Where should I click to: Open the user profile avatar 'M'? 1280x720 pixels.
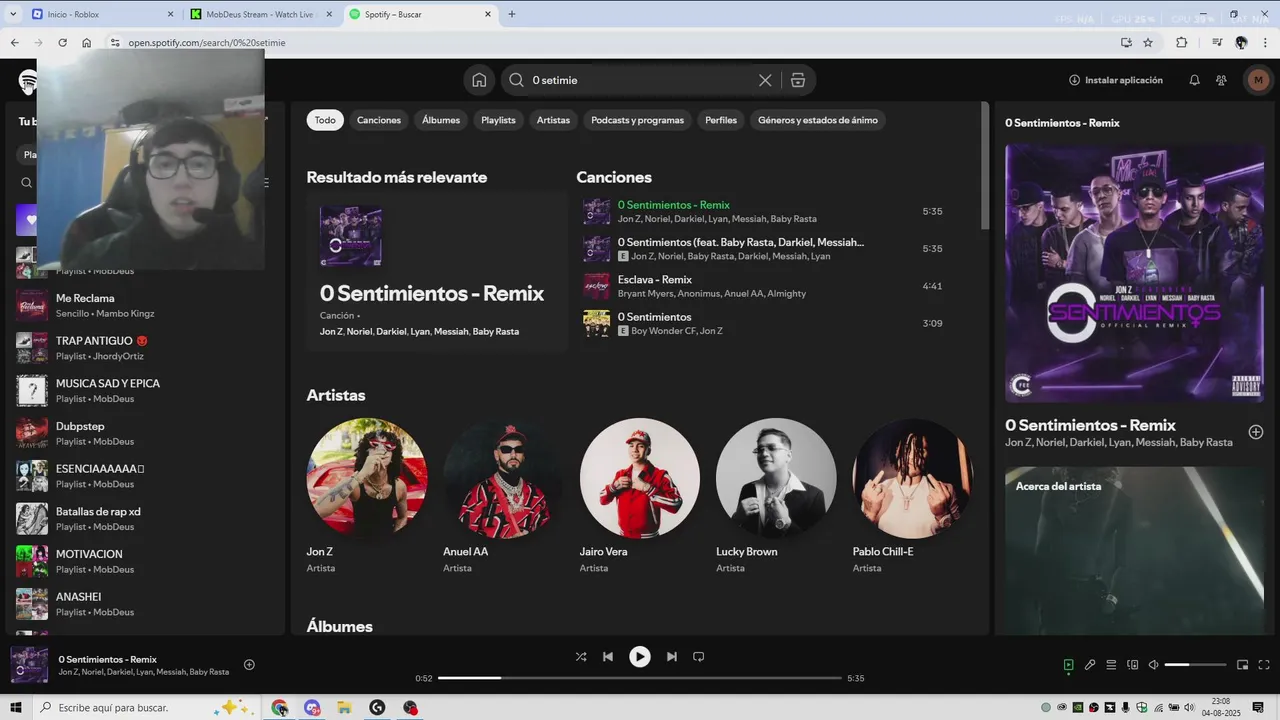click(1258, 80)
